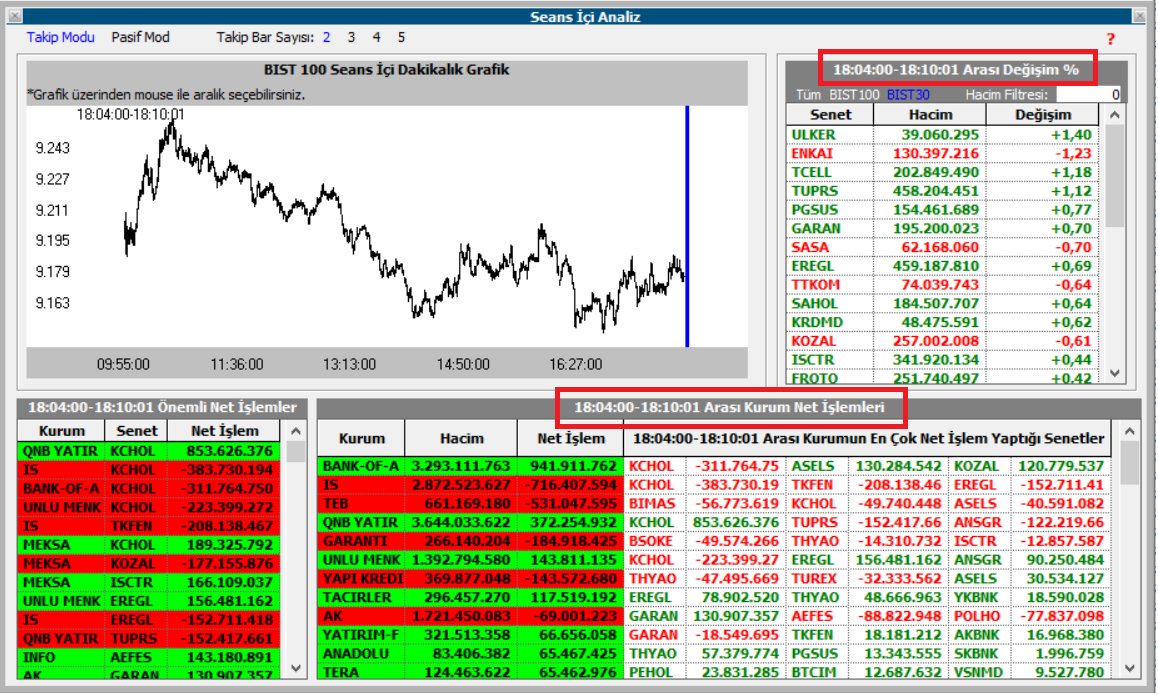The image size is (1158, 695).
Task: Click the blue vertical marker on the chart
Action: click(687, 226)
